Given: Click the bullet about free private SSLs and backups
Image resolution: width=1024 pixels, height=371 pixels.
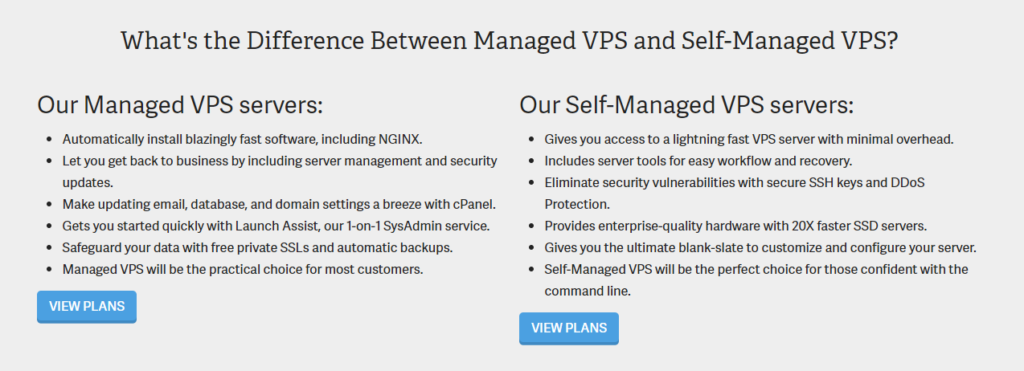Looking at the screenshot, I should click(257, 248).
